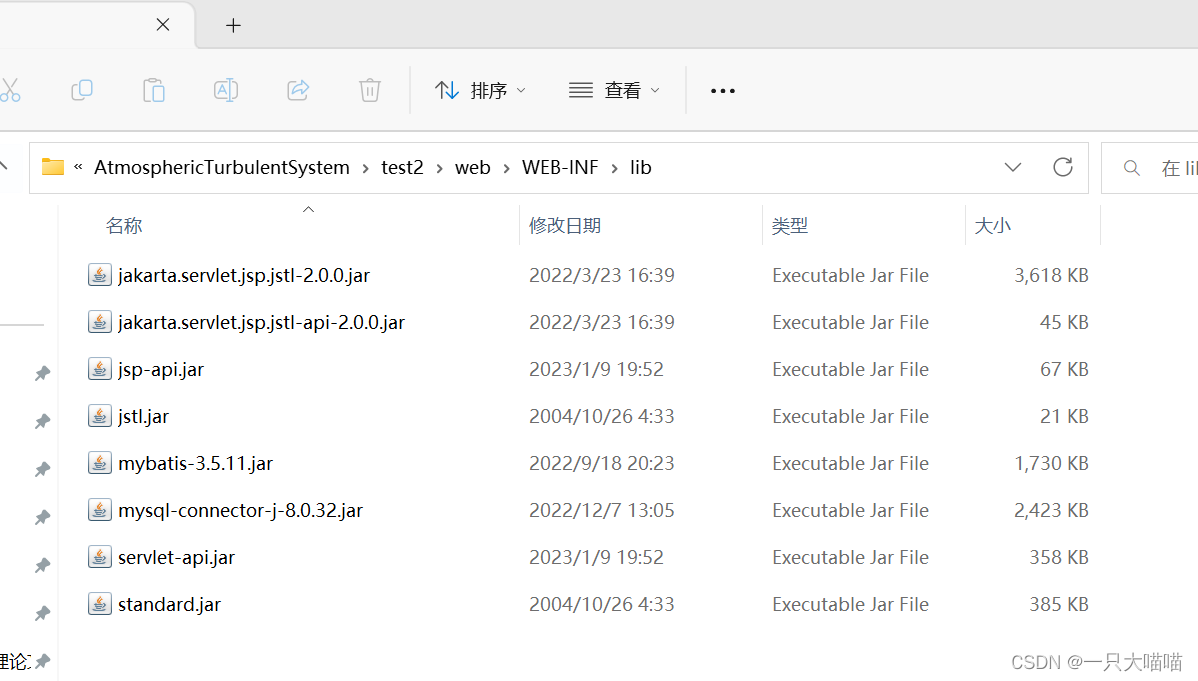Navigate to web folder in breadcrumb

472,167
